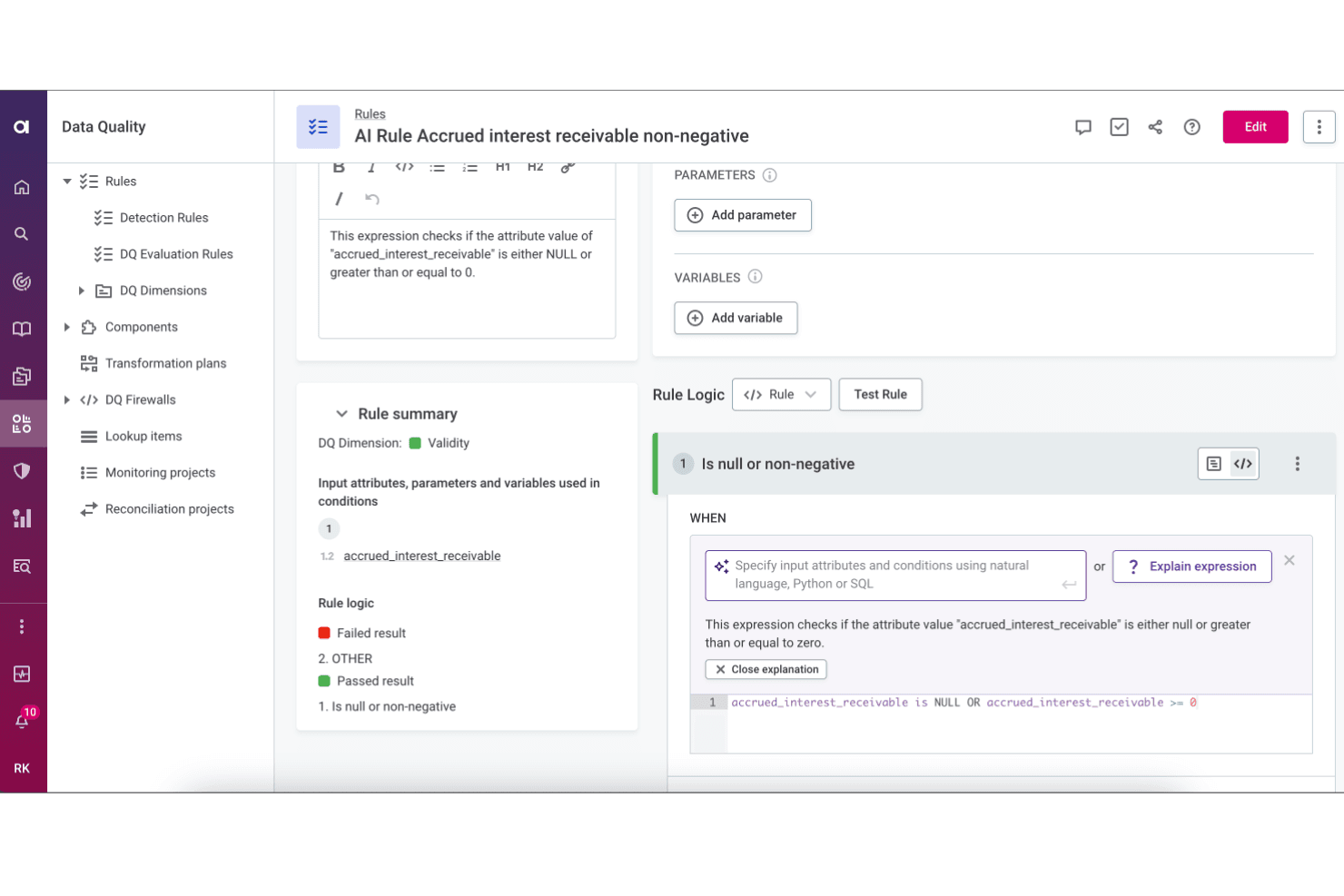
Task: Focus the natural language condition input field
Action: click(895, 576)
